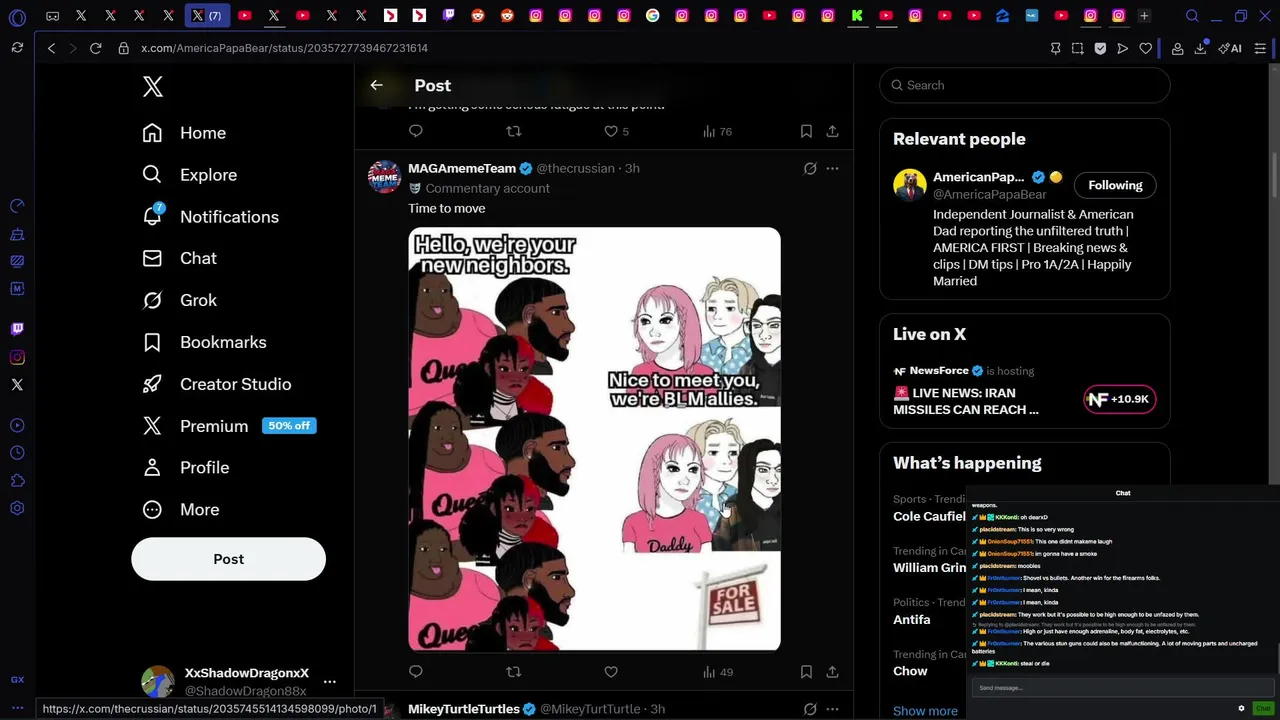The width and height of the screenshot is (1280, 720).
Task: Open the Antifa trending topic
Action: point(912,619)
